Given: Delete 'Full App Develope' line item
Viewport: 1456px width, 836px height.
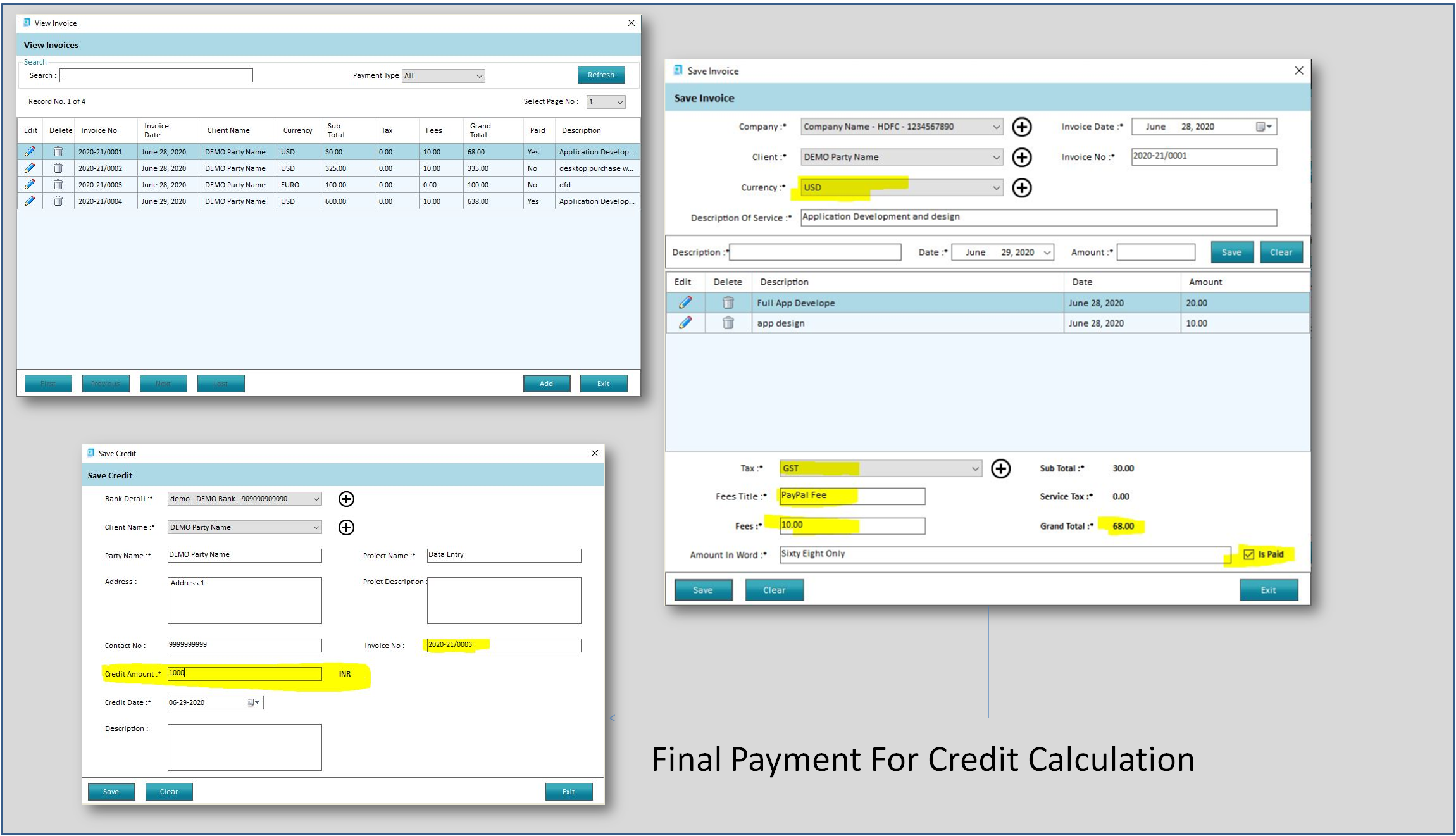Looking at the screenshot, I should pos(728,303).
